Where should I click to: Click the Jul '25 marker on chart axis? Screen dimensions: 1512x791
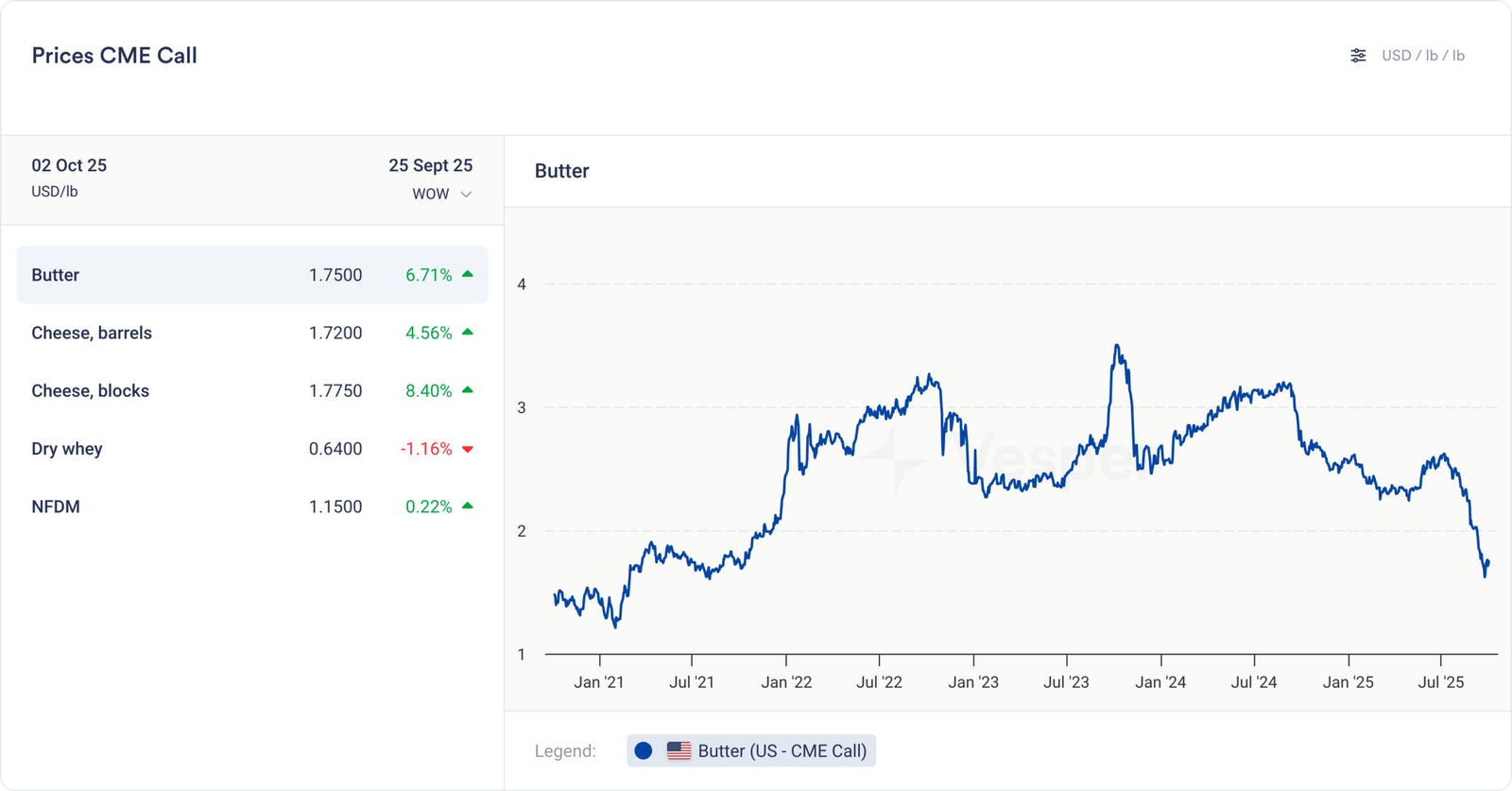click(x=1441, y=681)
